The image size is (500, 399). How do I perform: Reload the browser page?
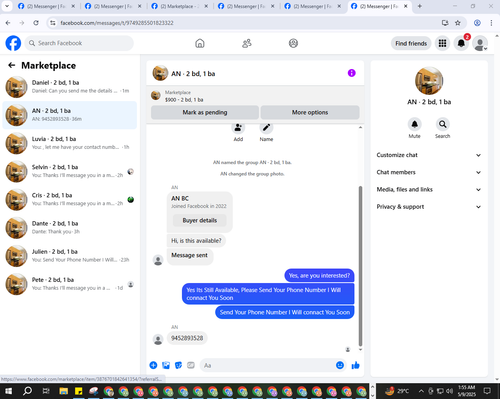click(x=36, y=23)
